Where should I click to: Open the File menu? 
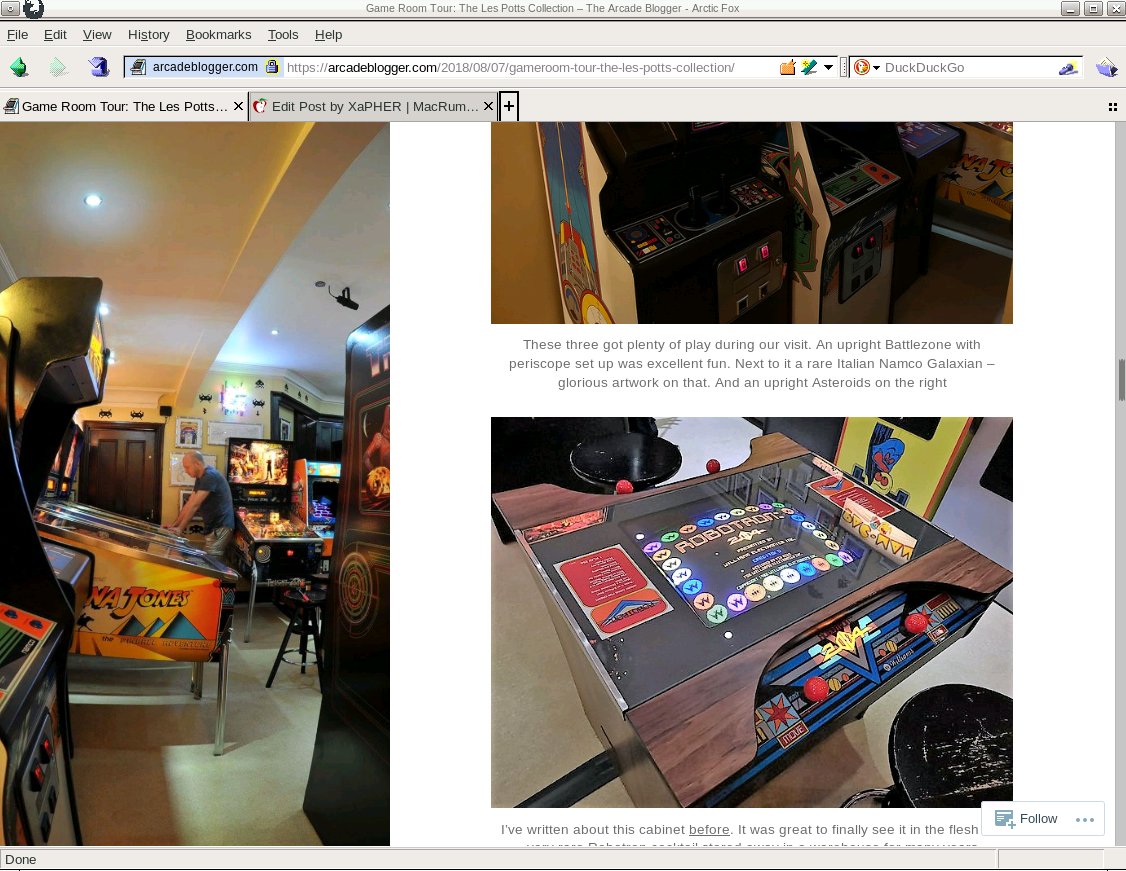[x=17, y=34]
